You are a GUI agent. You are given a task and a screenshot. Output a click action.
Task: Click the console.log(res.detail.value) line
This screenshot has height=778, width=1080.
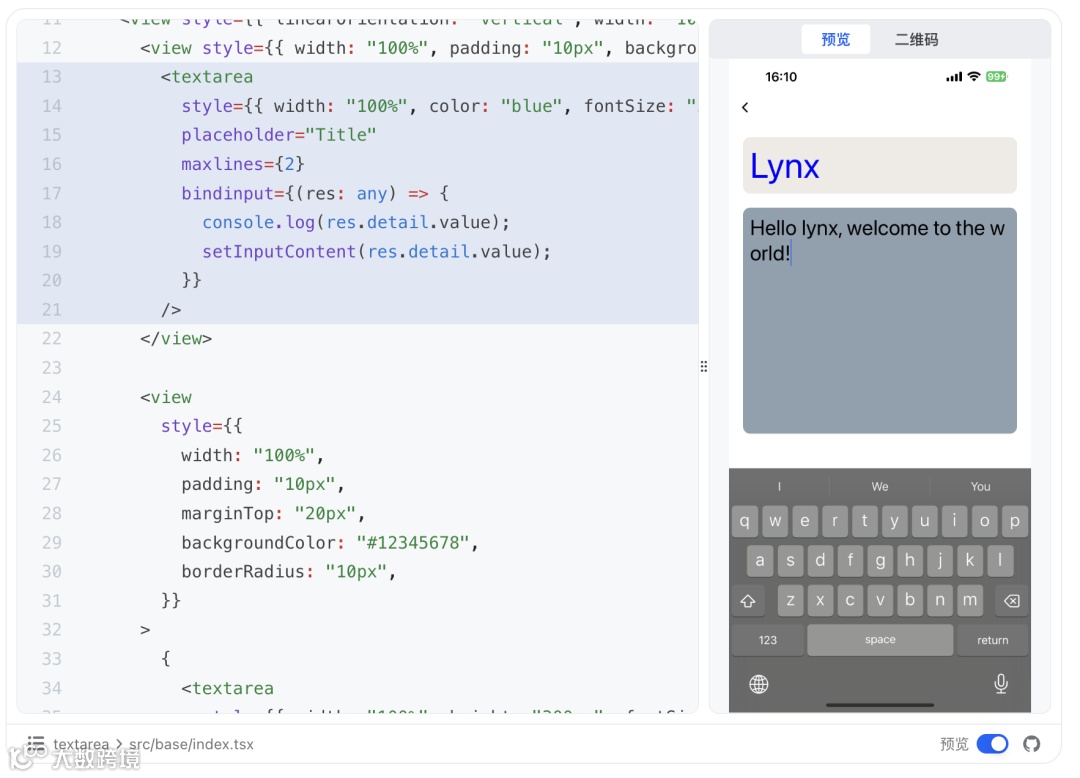[356, 222]
